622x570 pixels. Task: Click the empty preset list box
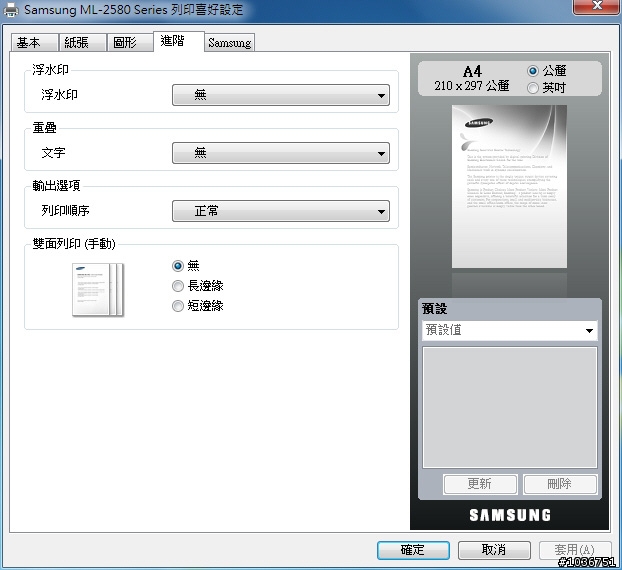tap(509, 407)
